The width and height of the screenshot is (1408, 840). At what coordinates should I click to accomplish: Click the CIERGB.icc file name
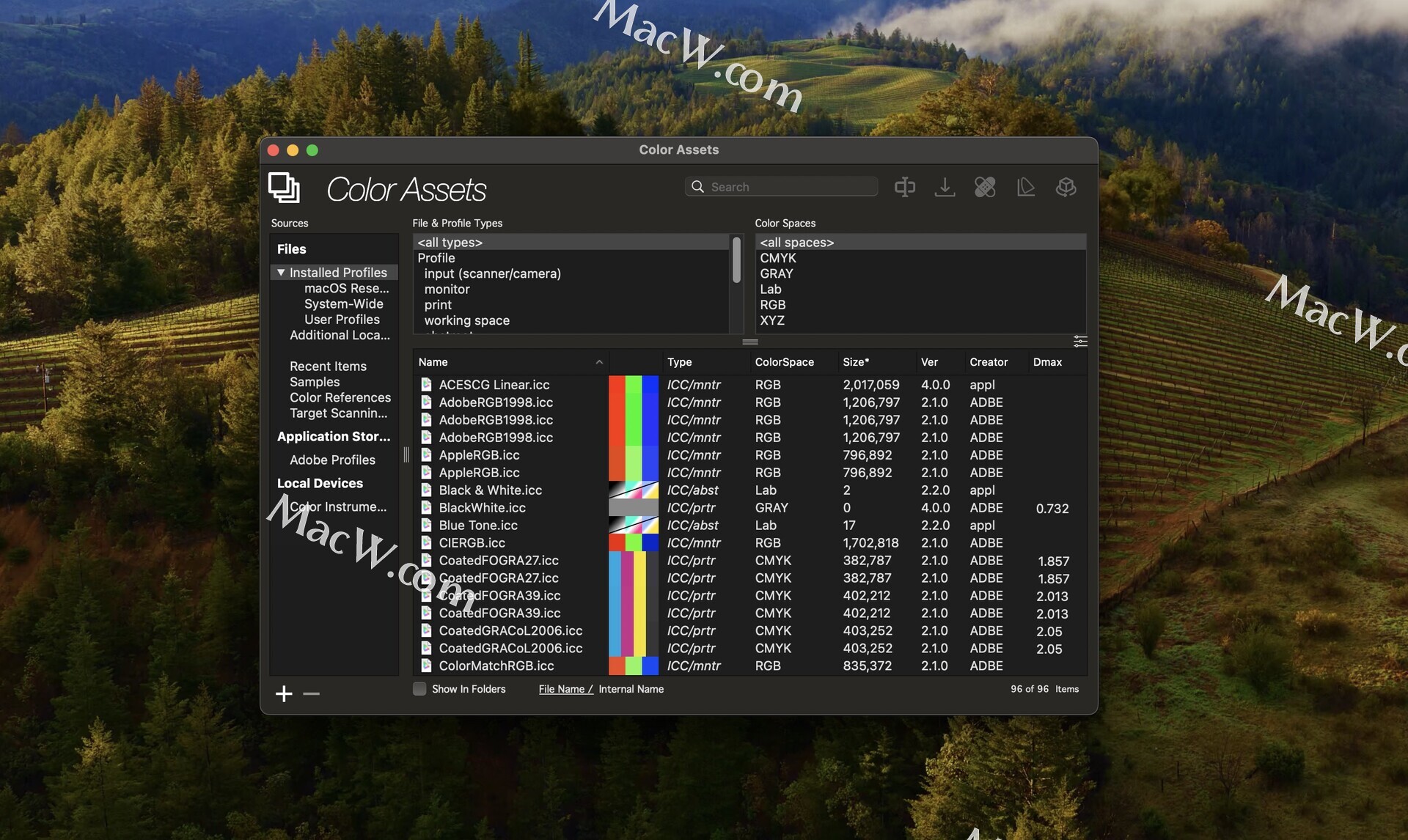click(472, 542)
